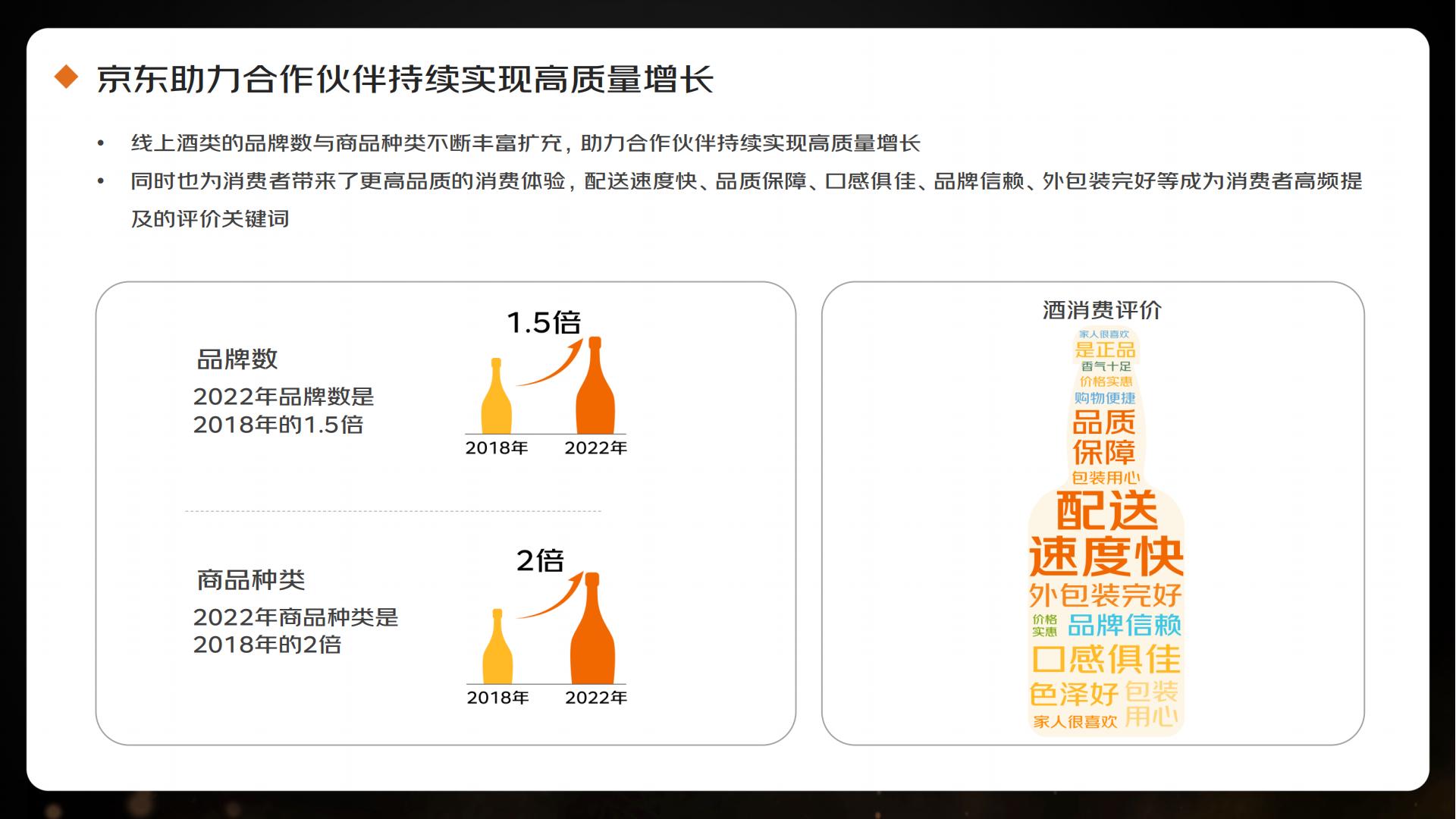This screenshot has height=819, width=1456.
Task: Click the 2018年 axis label under 品牌数 chart
Action: [x=497, y=448]
